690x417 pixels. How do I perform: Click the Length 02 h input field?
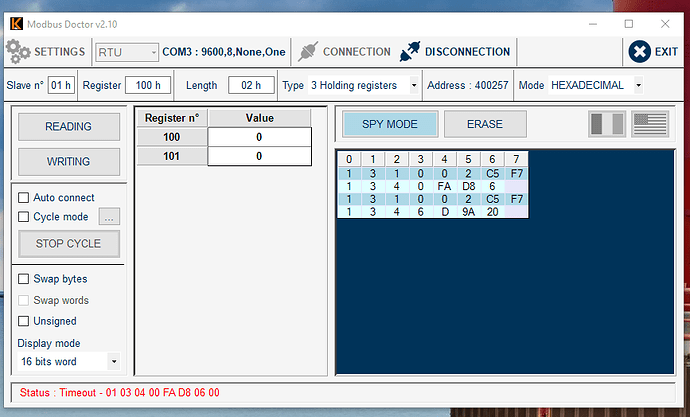pos(251,85)
